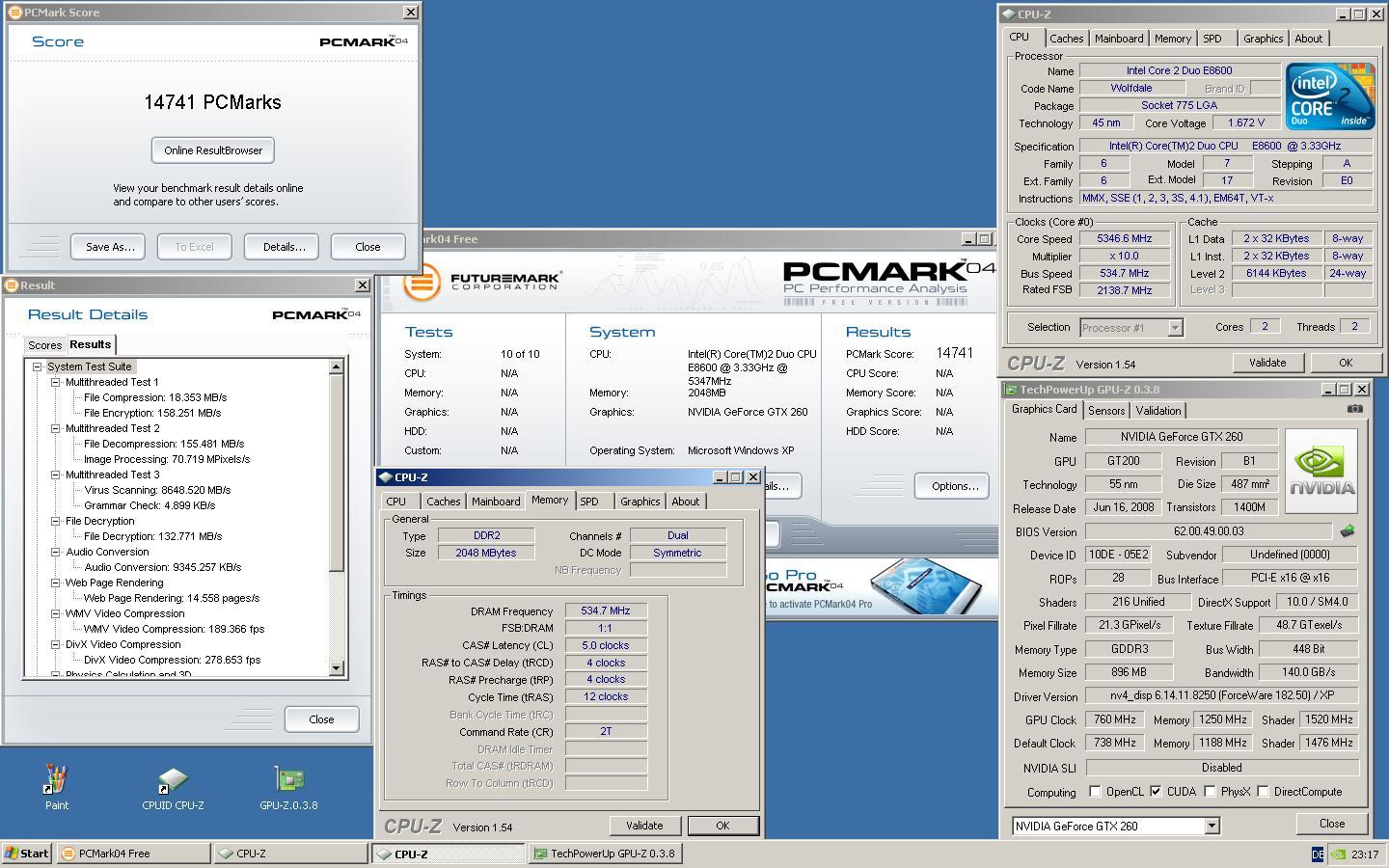Click OK in the CPU-Z memory window
1389x868 pixels.
[x=722, y=826]
